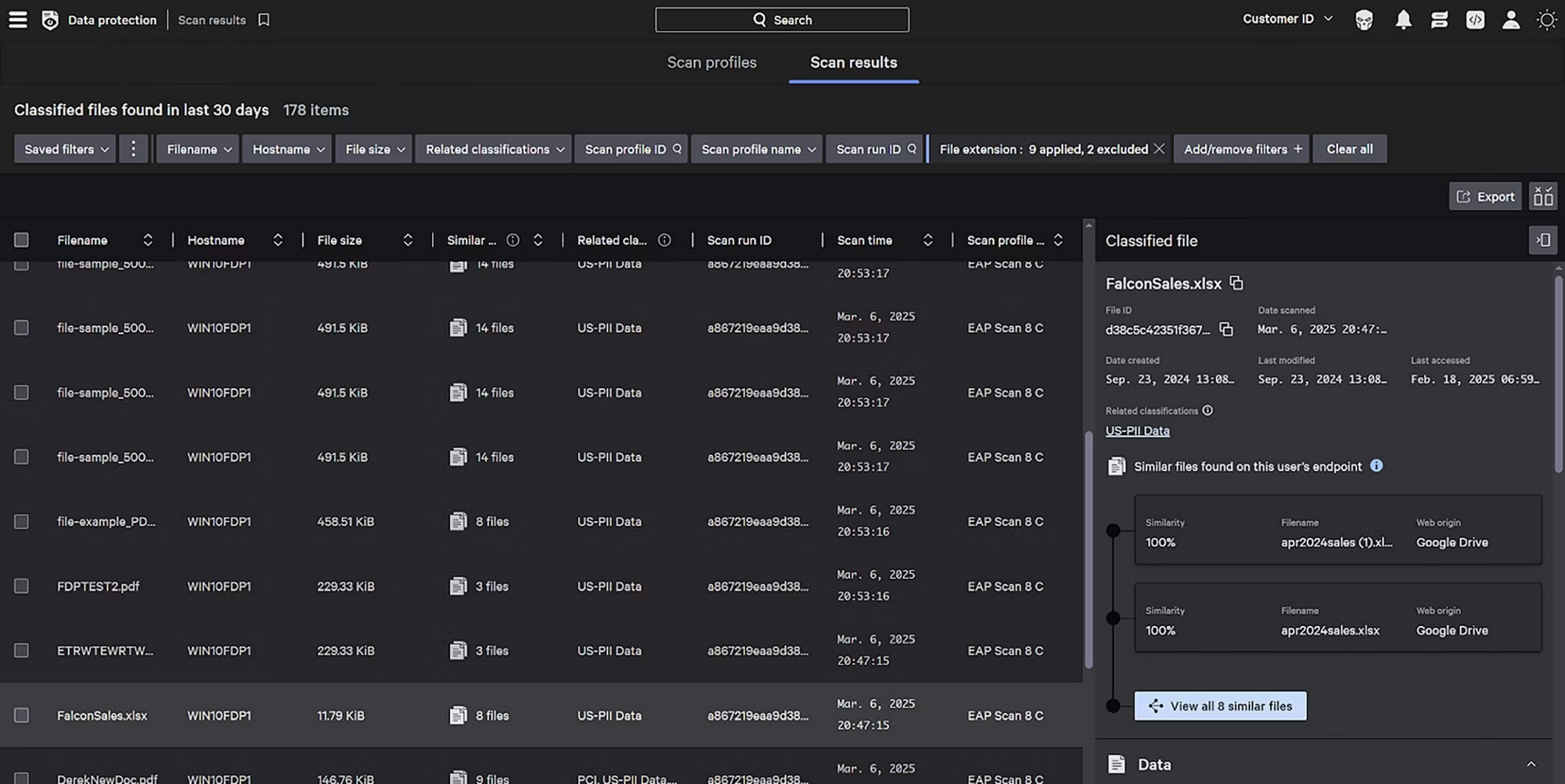Click View all 8 similar files
The height and width of the screenshot is (784, 1565).
tap(1220, 706)
